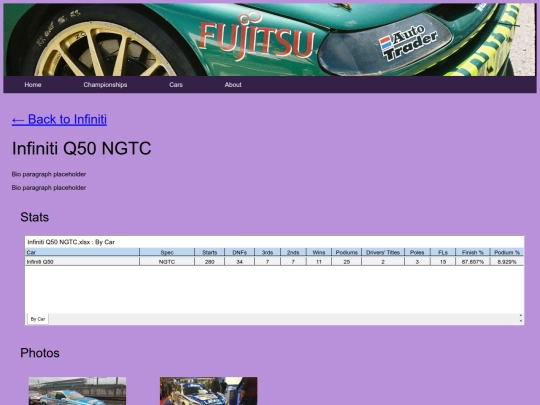Click the Starts column header

tap(209, 252)
